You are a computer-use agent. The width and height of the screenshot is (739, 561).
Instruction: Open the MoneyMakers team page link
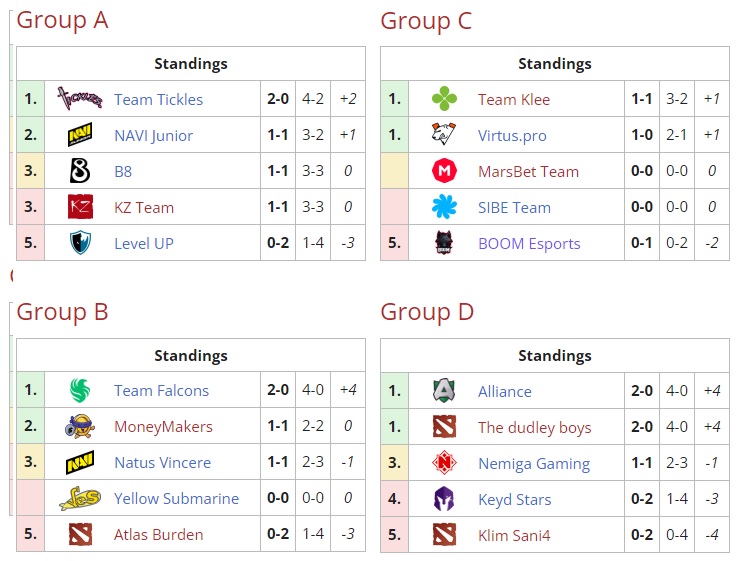[163, 427]
